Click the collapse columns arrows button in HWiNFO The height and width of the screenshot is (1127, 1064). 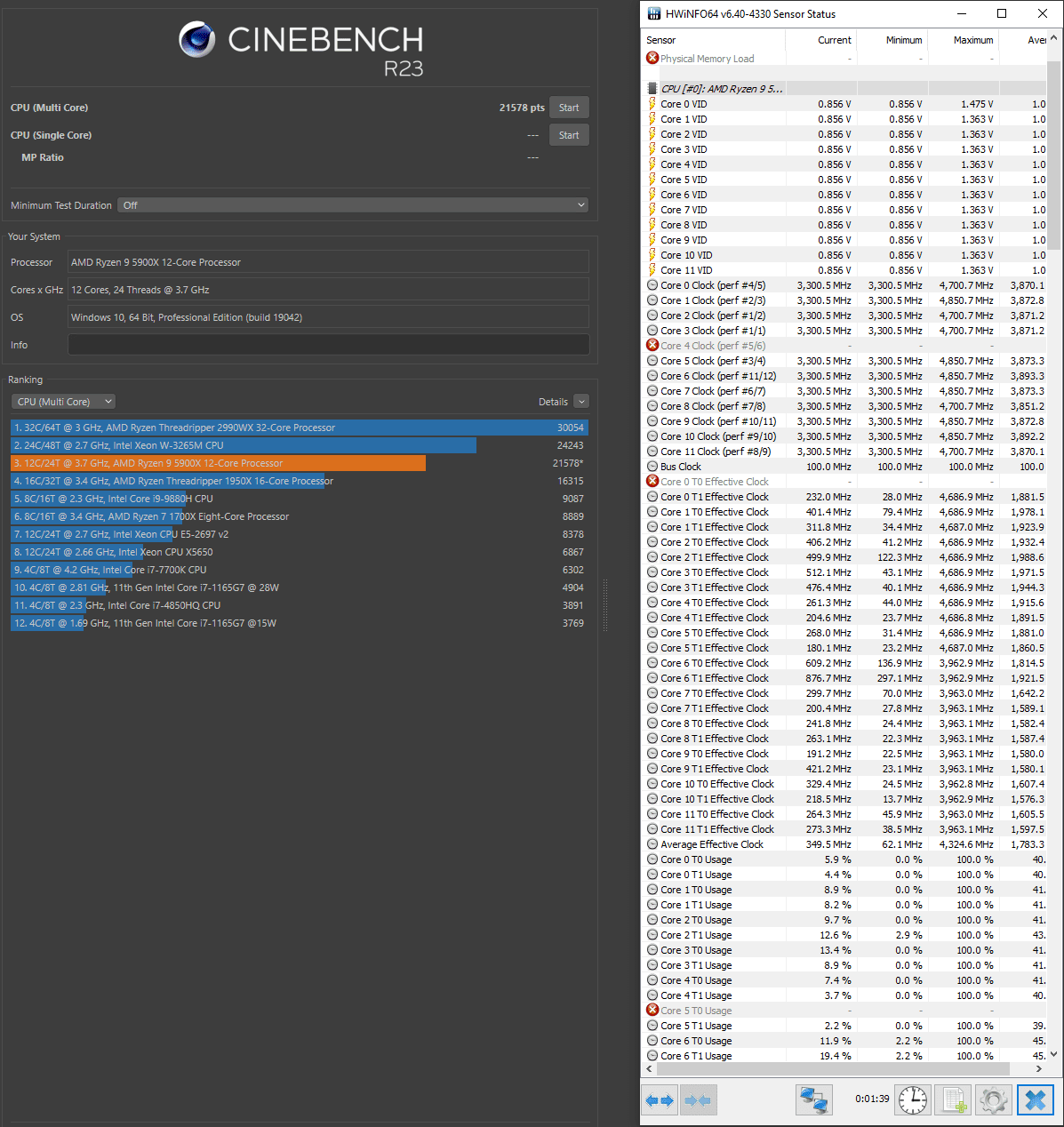[x=698, y=1100]
